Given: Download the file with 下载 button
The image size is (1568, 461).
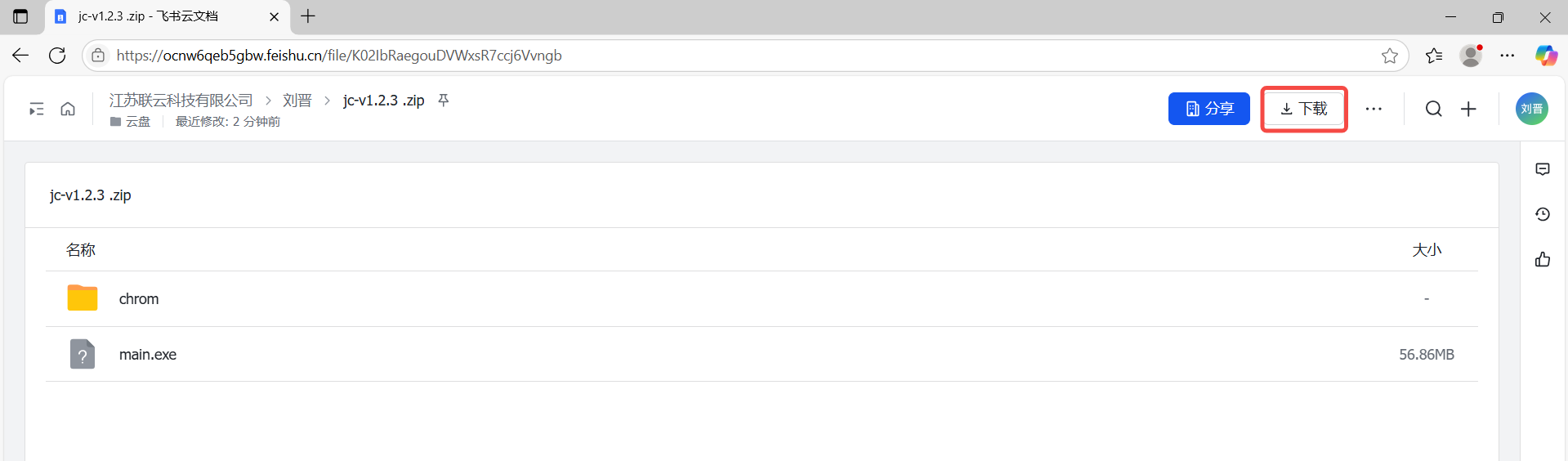Looking at the screenshot, I should point(1304,109).
